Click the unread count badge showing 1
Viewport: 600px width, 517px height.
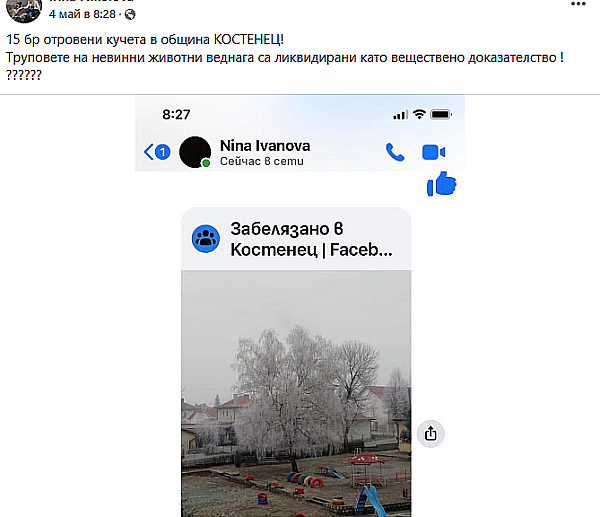point(163,152)
